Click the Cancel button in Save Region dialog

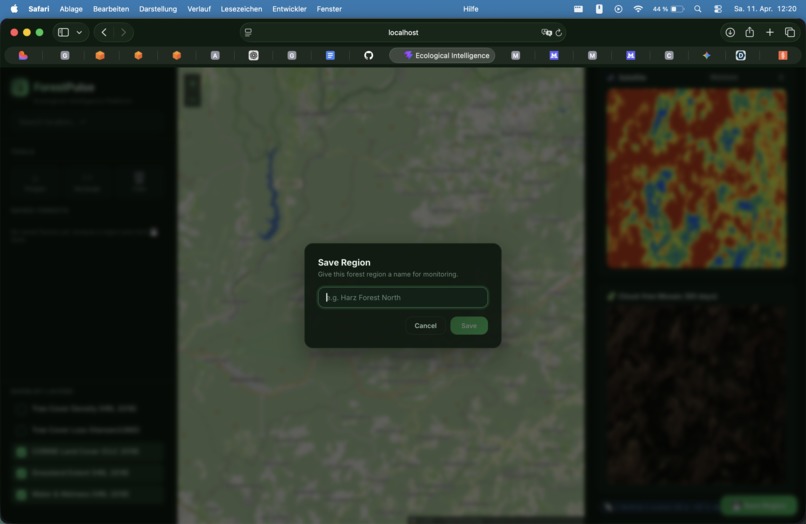(x=425, y=326)
